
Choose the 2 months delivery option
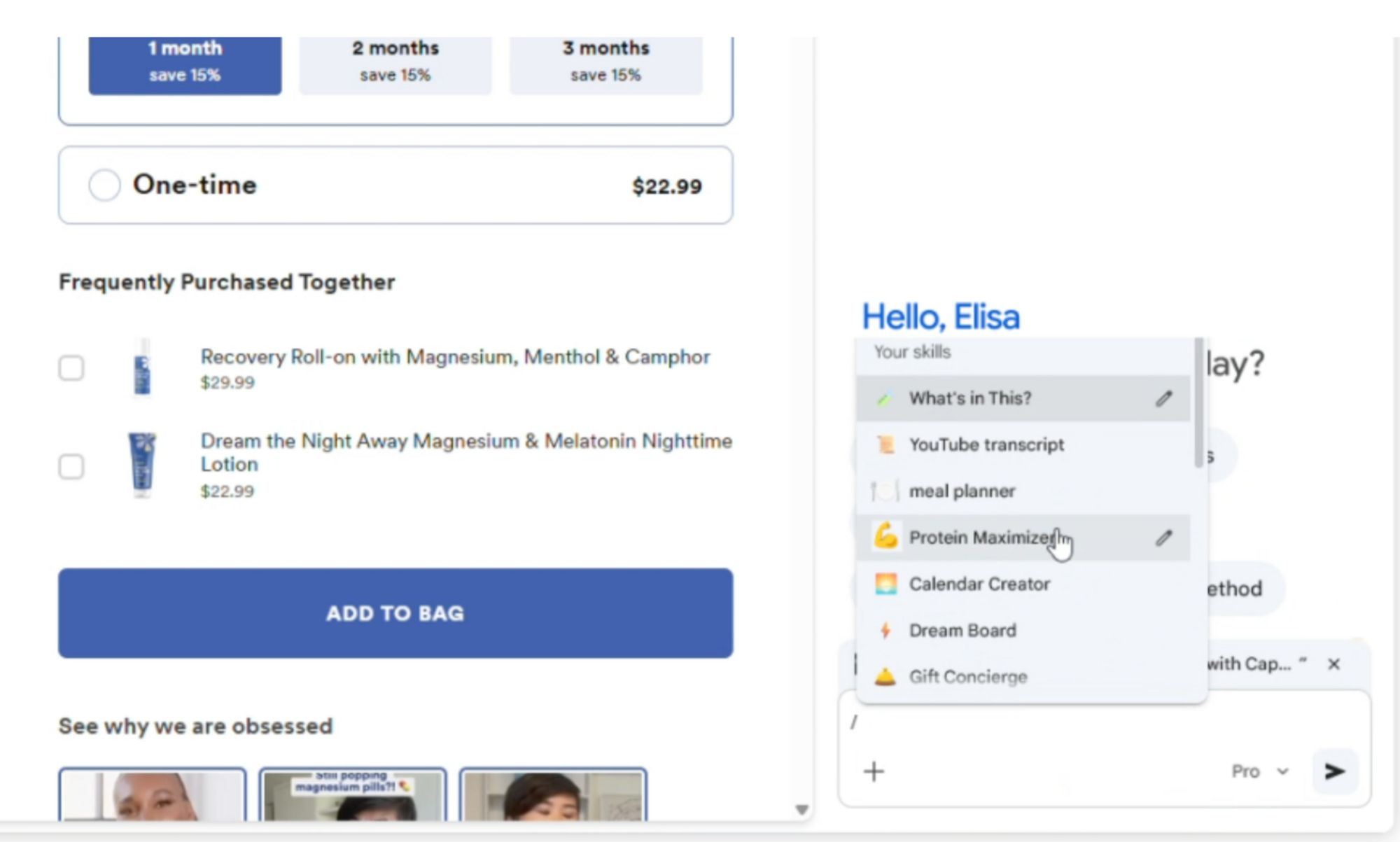click(x=395, y=61)
